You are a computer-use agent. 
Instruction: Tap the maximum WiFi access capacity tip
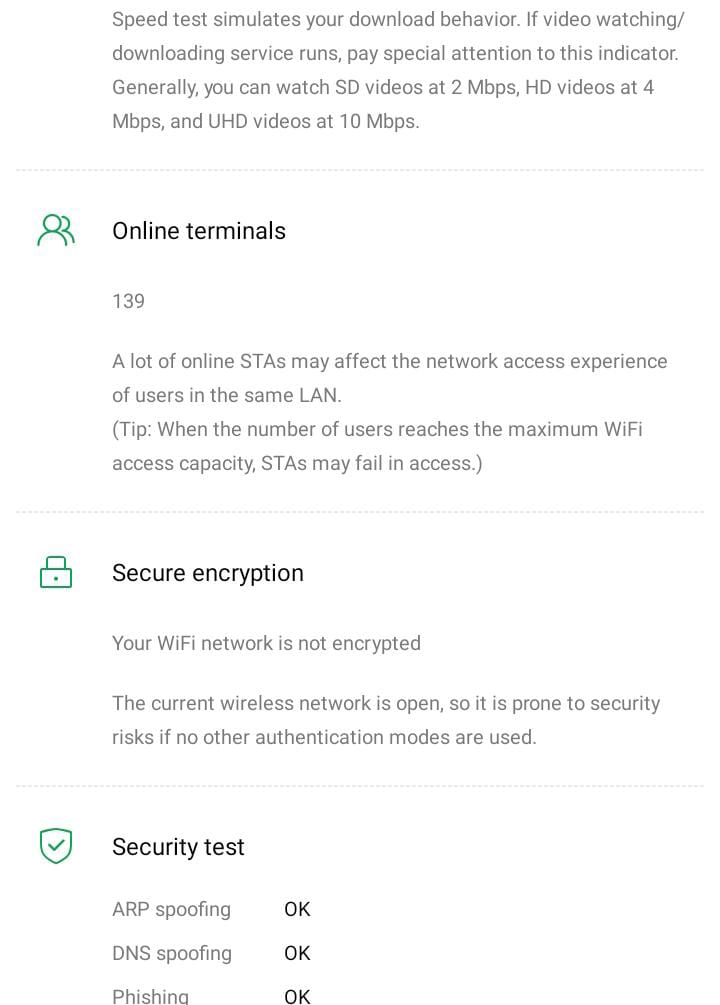[377, 446]
